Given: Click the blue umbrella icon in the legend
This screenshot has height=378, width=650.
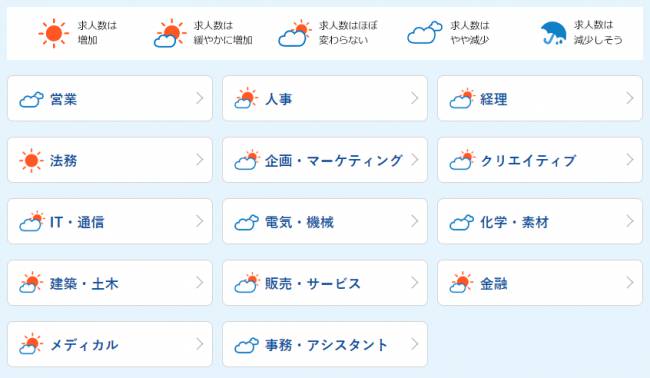Looking at the screenshot, I should tap(554, 33).
